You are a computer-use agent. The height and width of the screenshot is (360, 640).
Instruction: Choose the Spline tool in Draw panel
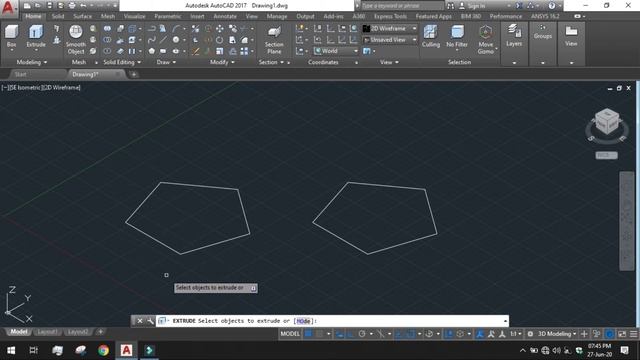151,40
